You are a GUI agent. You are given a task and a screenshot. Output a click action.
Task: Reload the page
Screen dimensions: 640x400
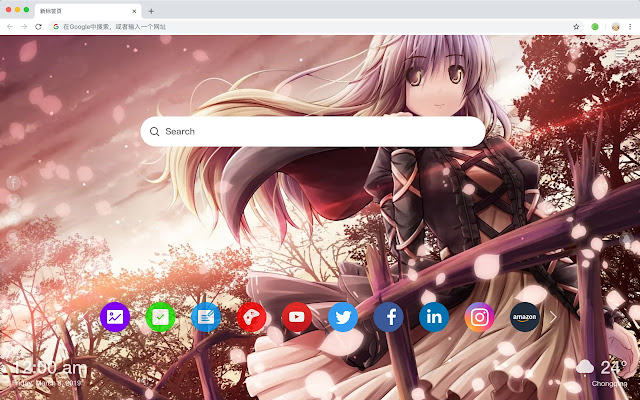[x=38, y=27]
